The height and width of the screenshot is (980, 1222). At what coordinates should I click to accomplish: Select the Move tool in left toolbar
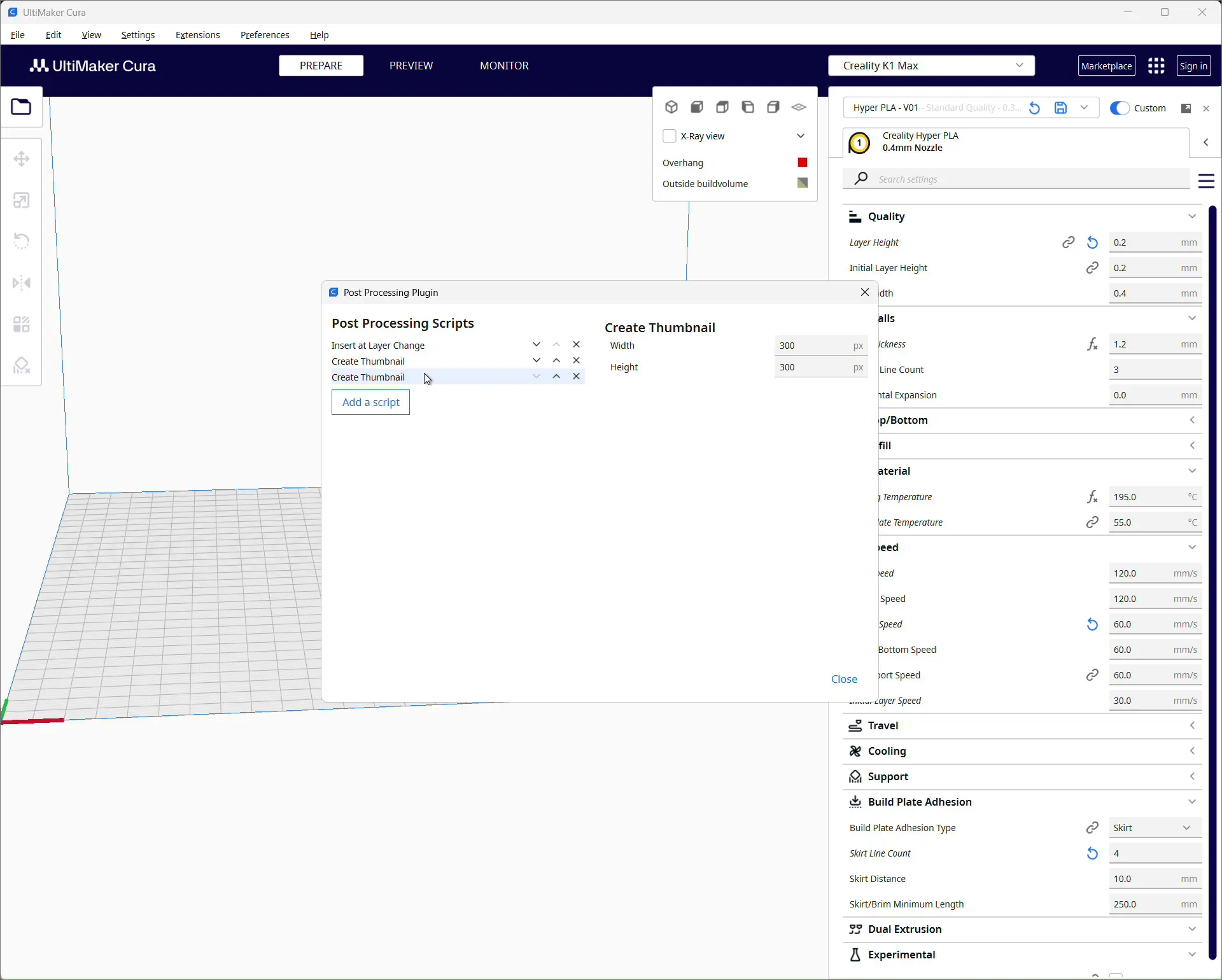click(22, 159)
